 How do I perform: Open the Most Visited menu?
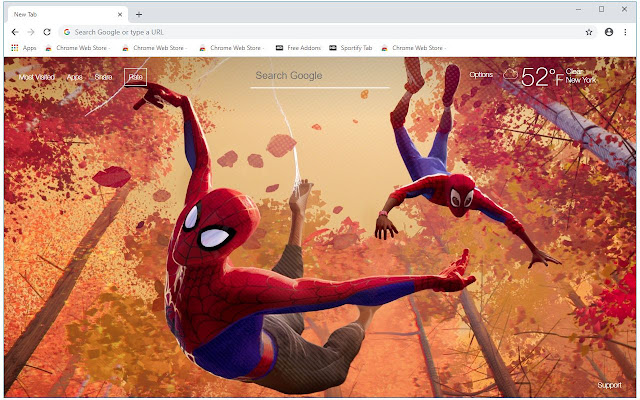(37, 77)
